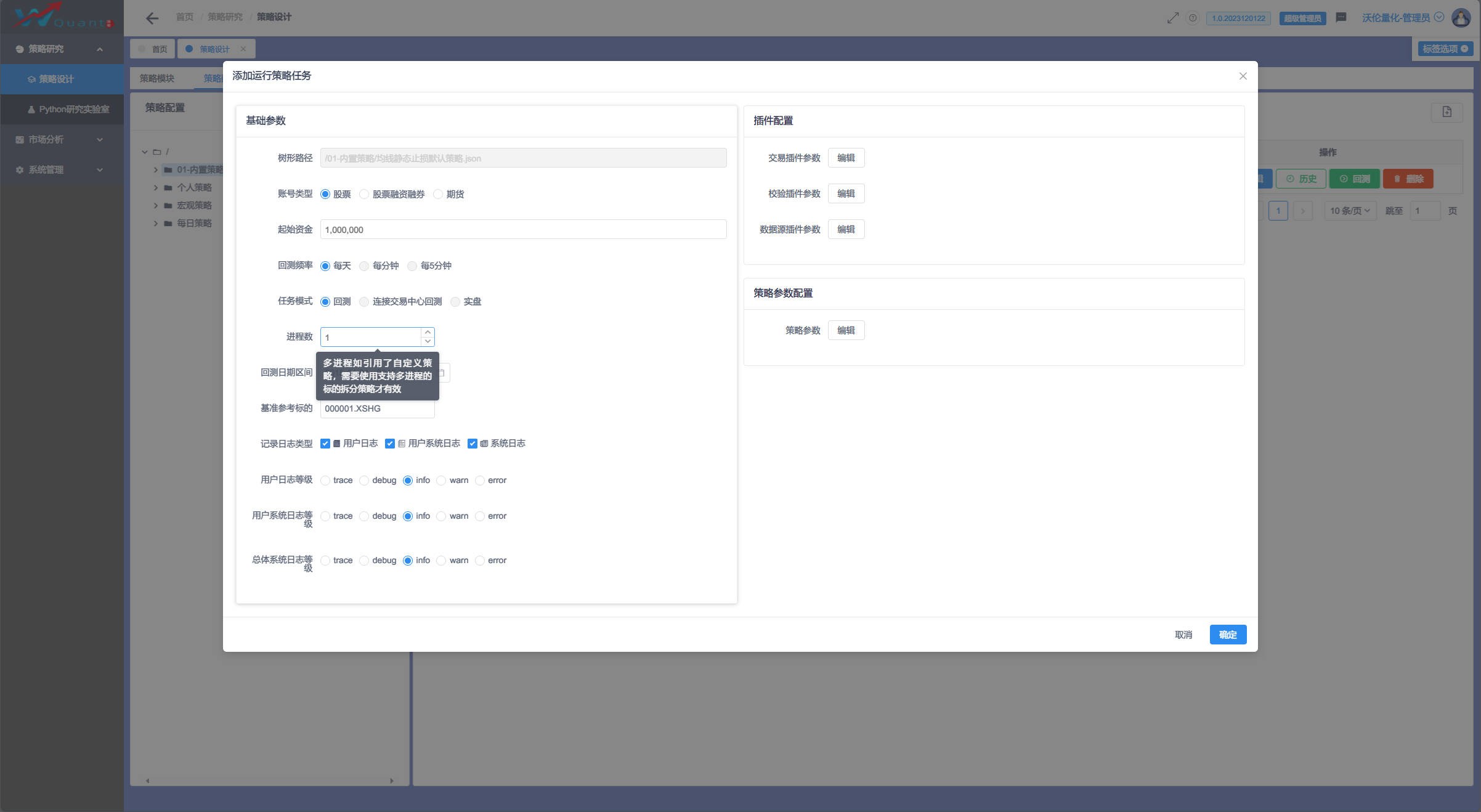Click the back arrow icon in header
Image resolution: width=1481 pixels, height=812 pixels.
pyautogui.click(x=152, y=18)
